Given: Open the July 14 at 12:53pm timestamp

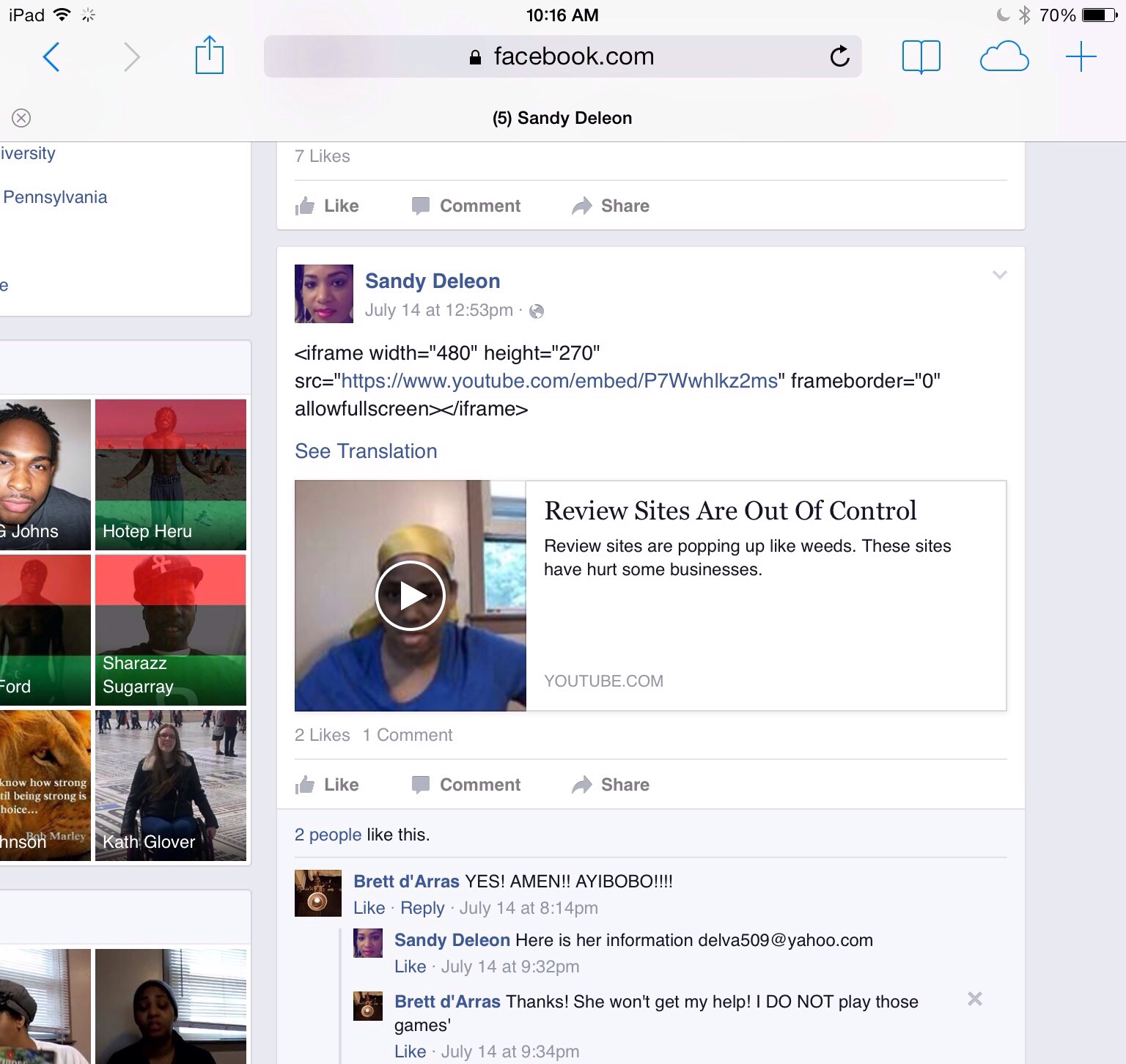Looking at the screenshot, I should (x=439, y=310).
